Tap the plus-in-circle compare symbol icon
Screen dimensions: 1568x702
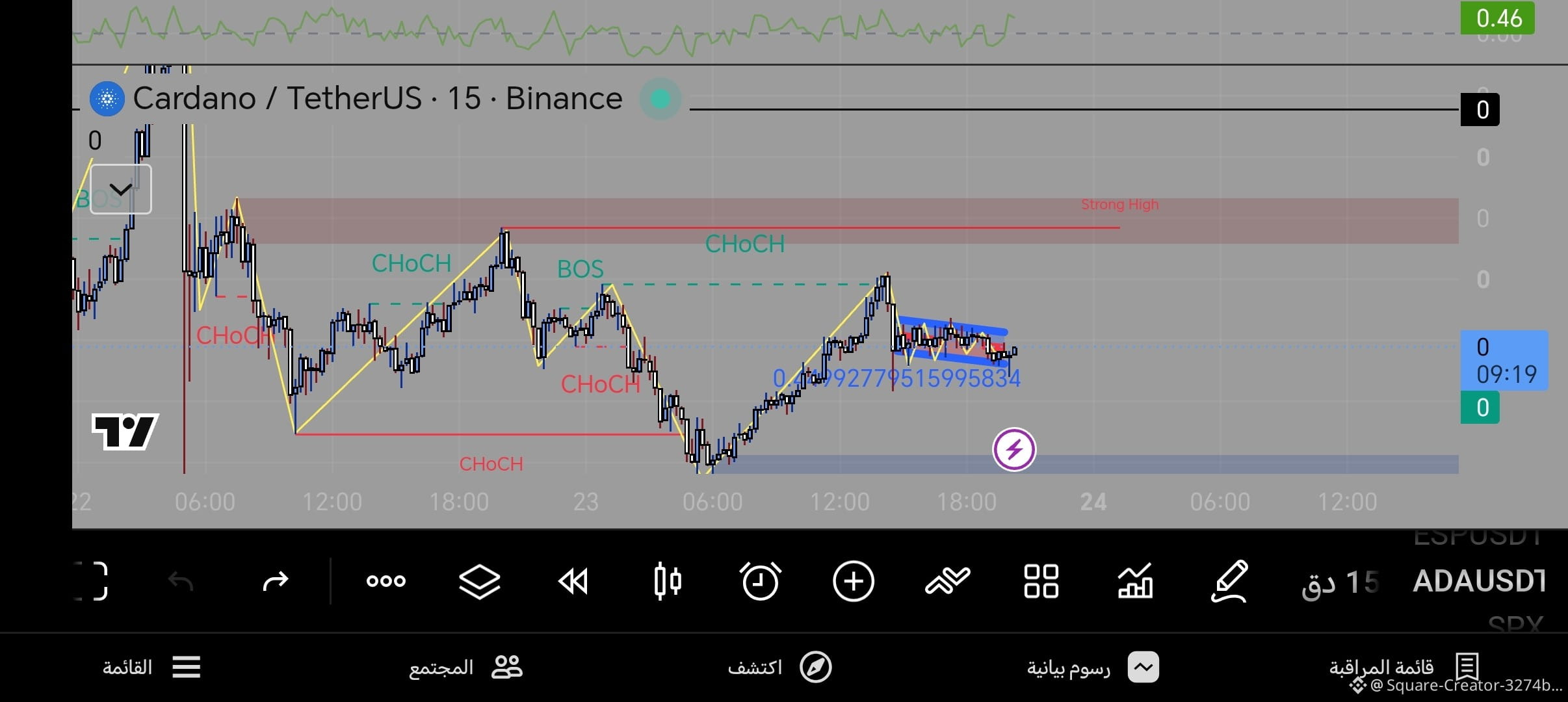click(x=854, y=581)
